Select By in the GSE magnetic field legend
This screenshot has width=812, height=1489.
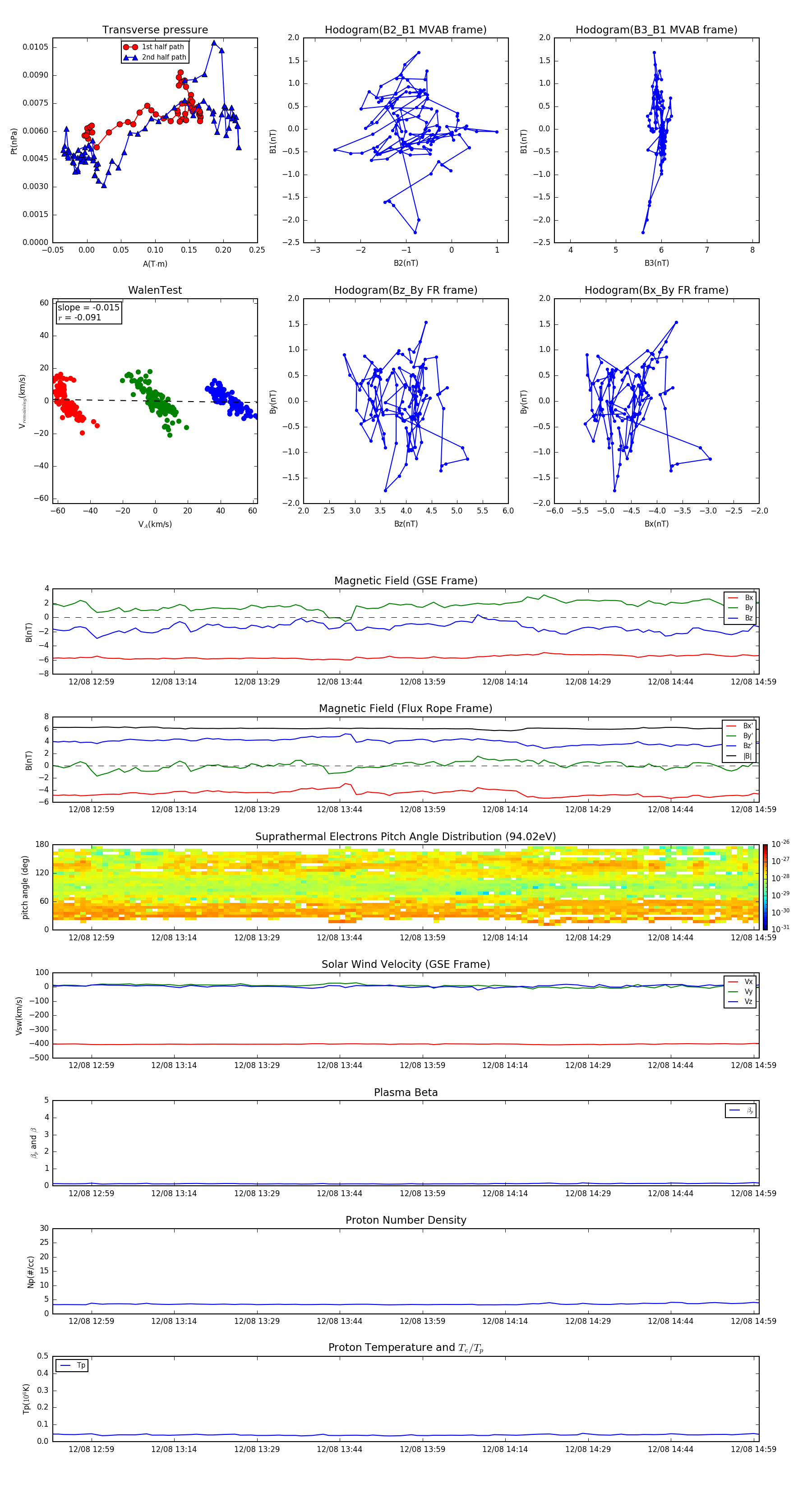click(740, 607)
